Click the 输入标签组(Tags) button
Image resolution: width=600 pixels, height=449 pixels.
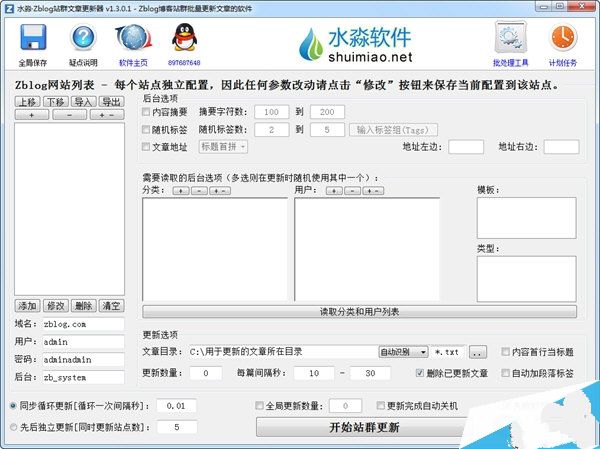393,130
